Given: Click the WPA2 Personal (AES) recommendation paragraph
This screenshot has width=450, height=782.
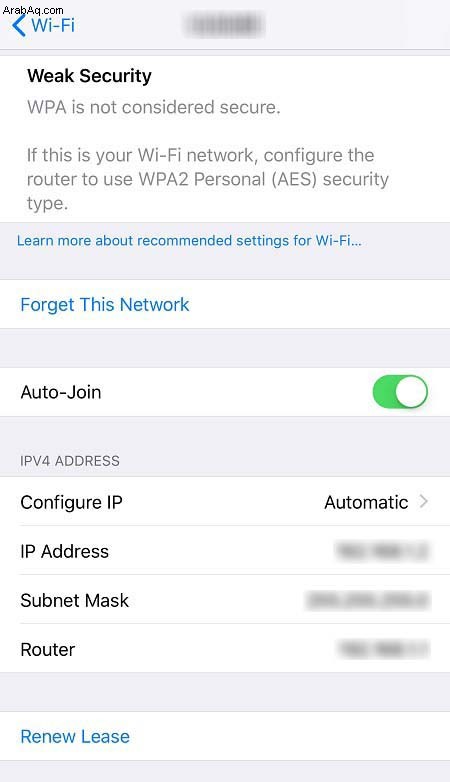Looking at the screenshot, I should (208, 179).
